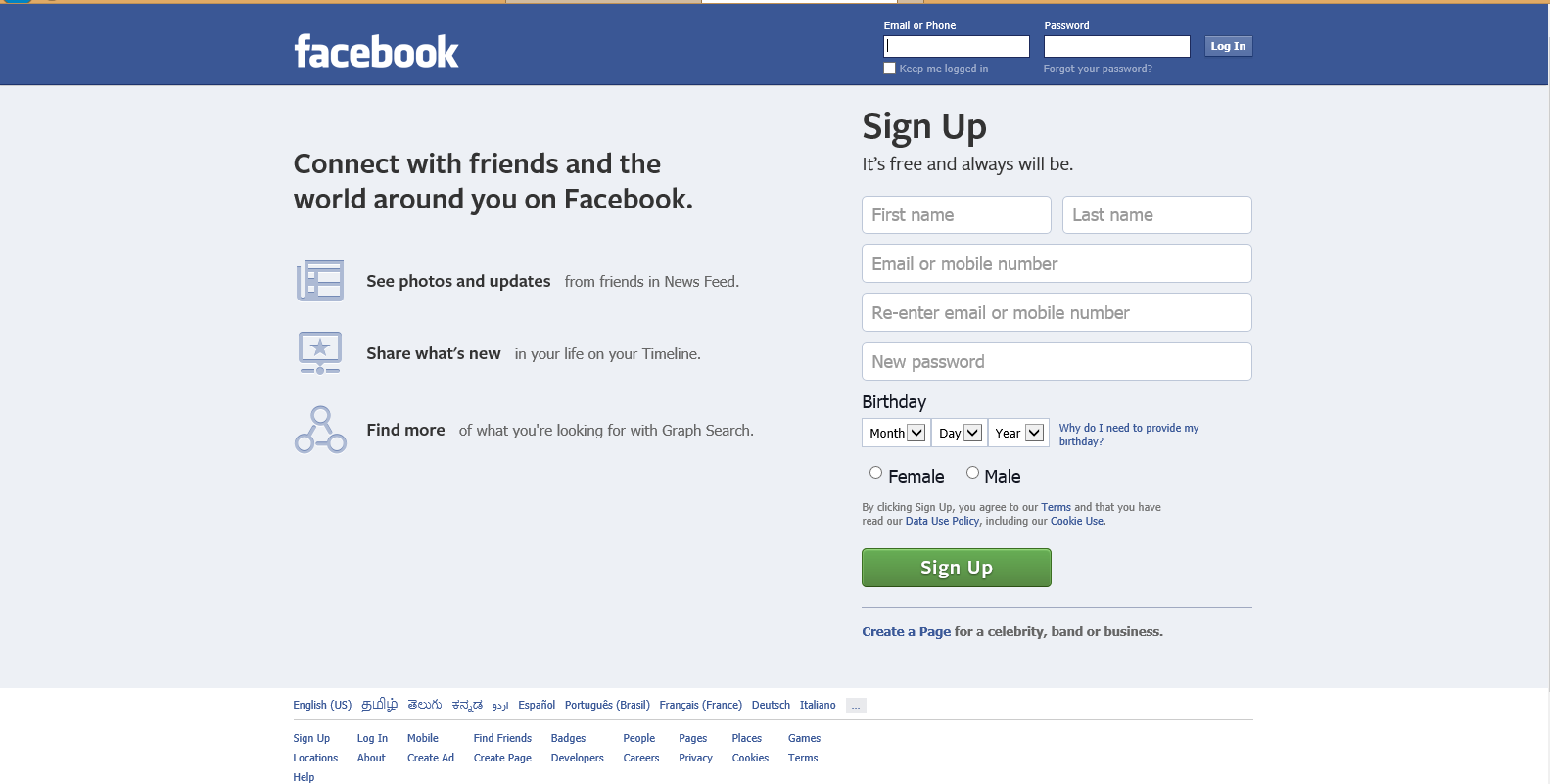Viewport: 1550px width, 784px height.
Task: Click Create a Page link
Action: click(906, 632)
